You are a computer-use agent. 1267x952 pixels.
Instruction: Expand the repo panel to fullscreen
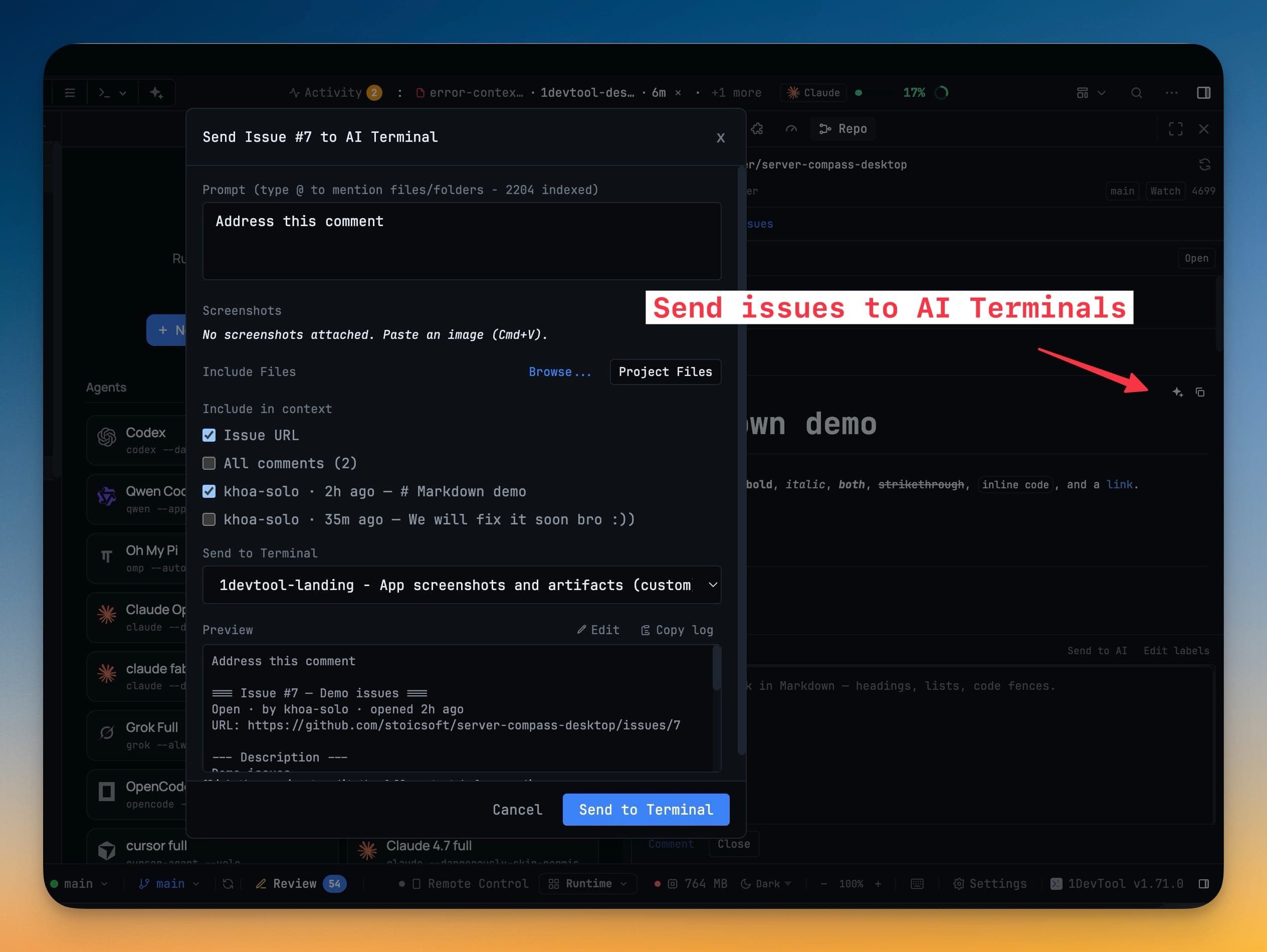pyautogui.click(x=1175, y=129)
